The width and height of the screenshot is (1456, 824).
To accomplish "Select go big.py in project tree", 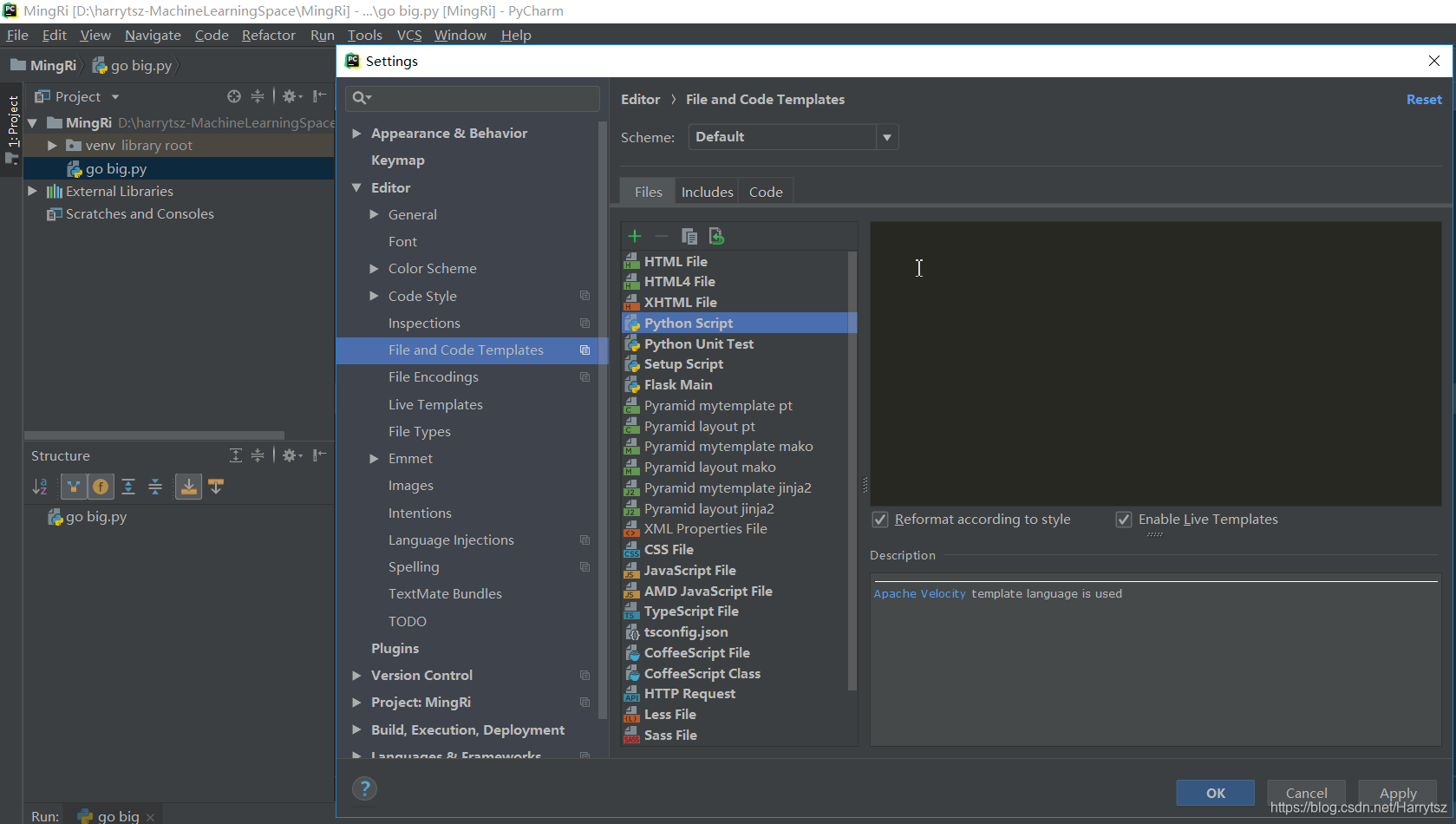I will click(x=116, y=169).
